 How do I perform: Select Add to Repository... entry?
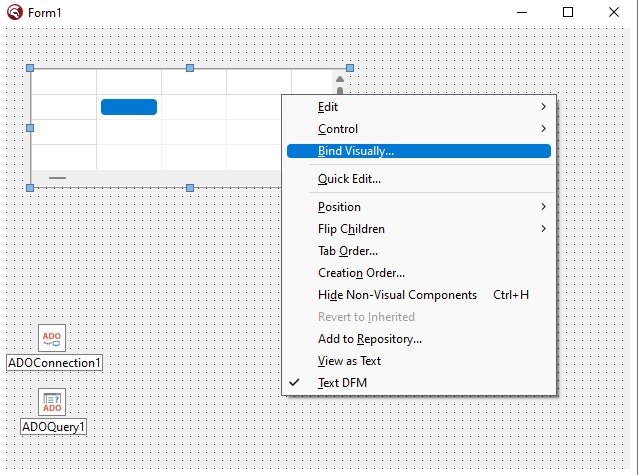pyautogui.click(x=369, y=339)
